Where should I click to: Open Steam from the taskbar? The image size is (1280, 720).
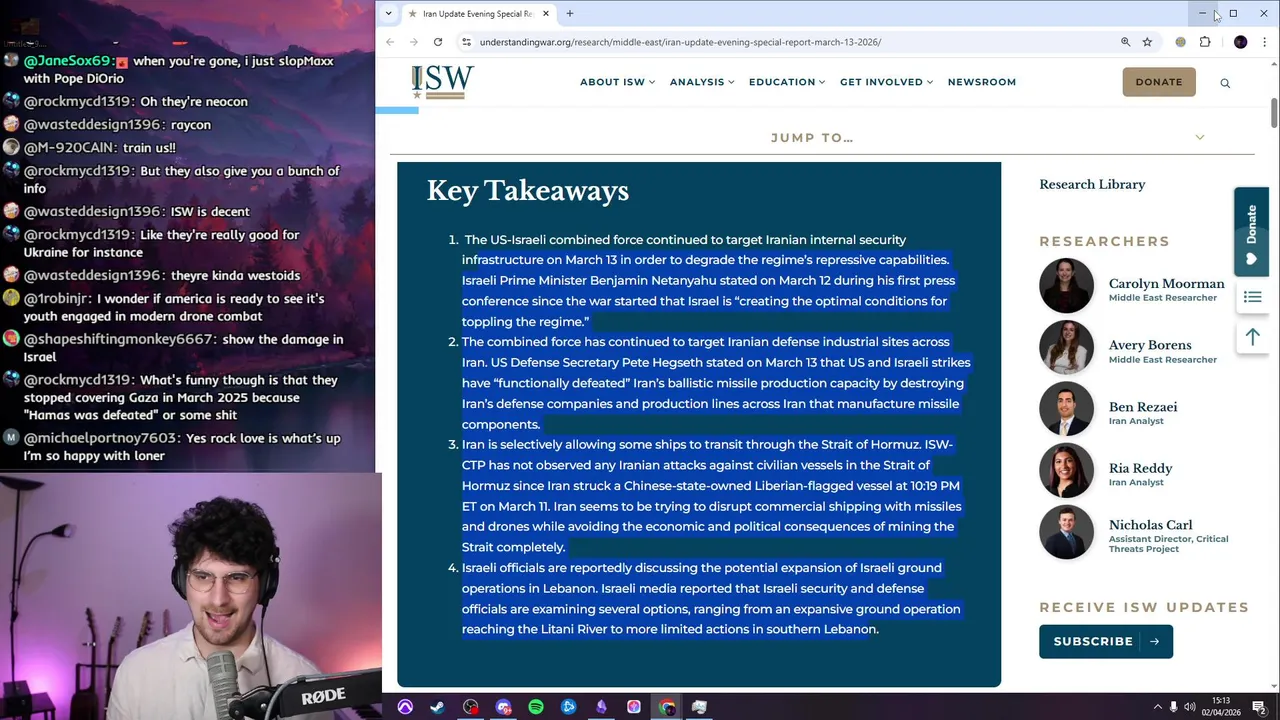(x=438, y=707)
